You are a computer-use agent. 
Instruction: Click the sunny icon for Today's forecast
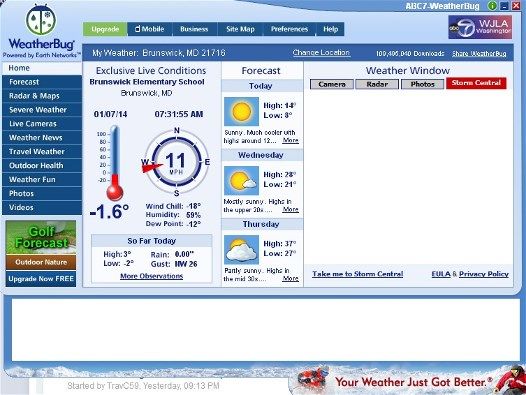point(241,111)
